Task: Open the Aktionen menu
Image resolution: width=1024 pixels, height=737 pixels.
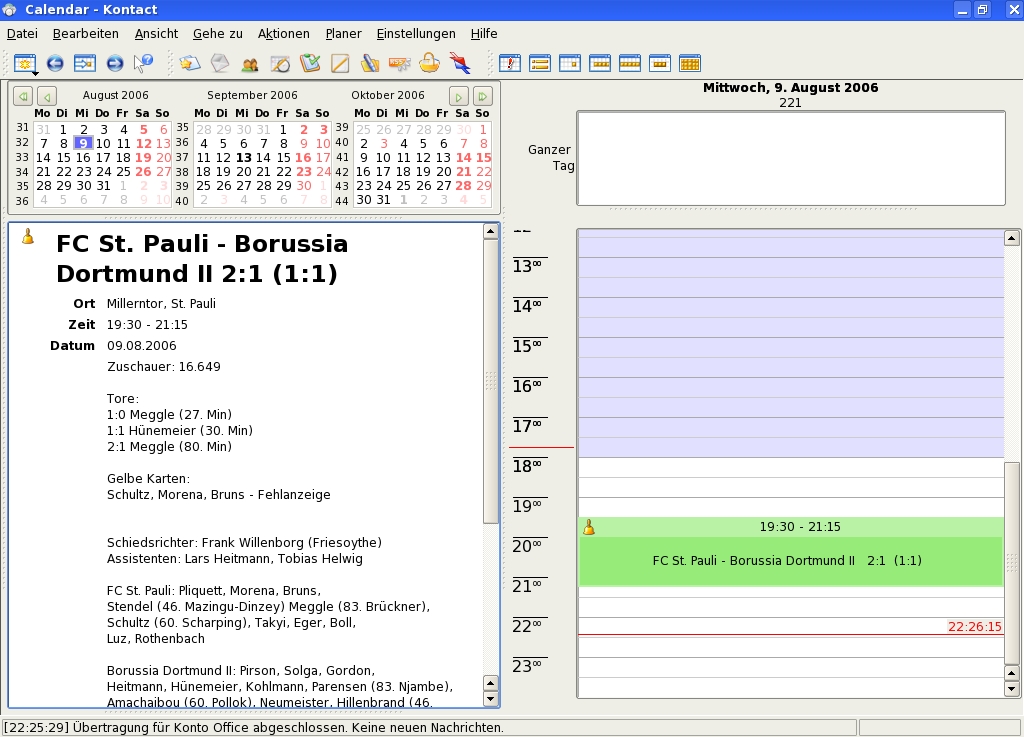Action: 283,33
